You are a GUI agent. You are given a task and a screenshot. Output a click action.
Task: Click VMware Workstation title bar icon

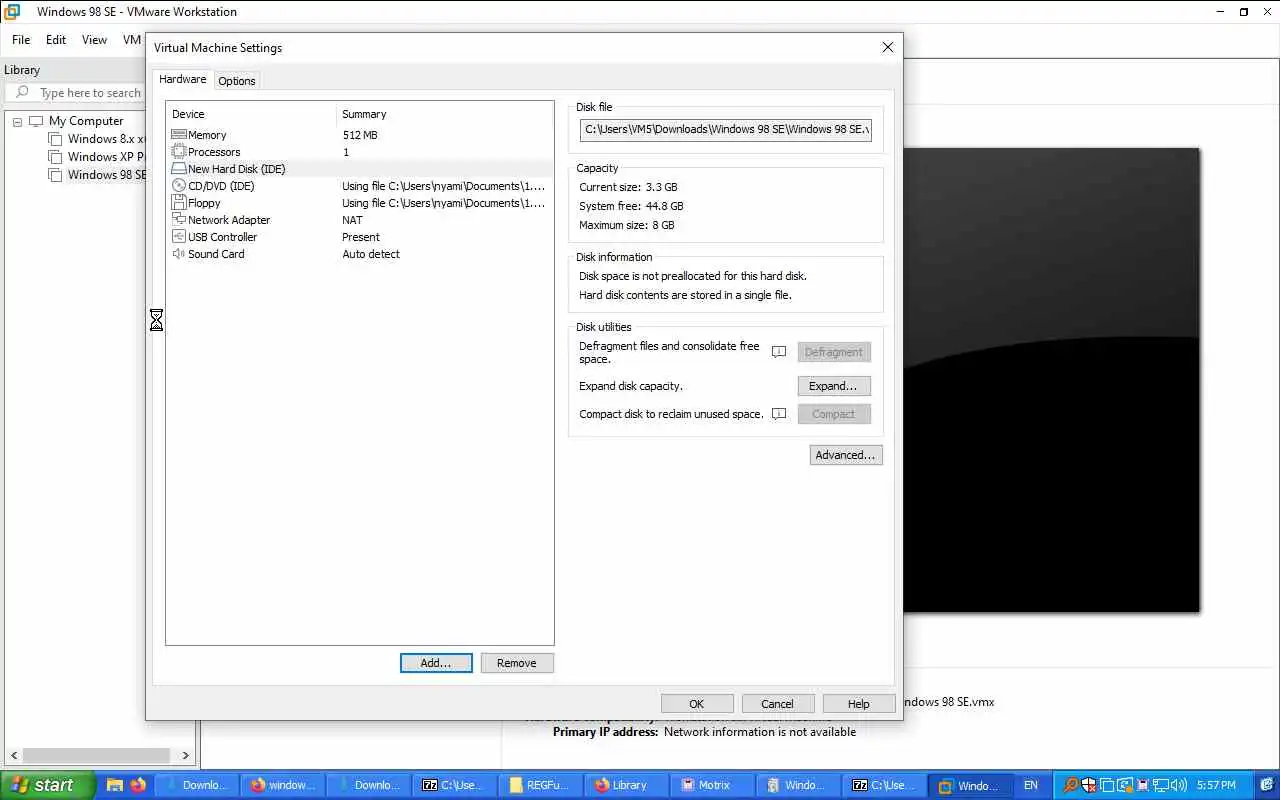point(12,12)
